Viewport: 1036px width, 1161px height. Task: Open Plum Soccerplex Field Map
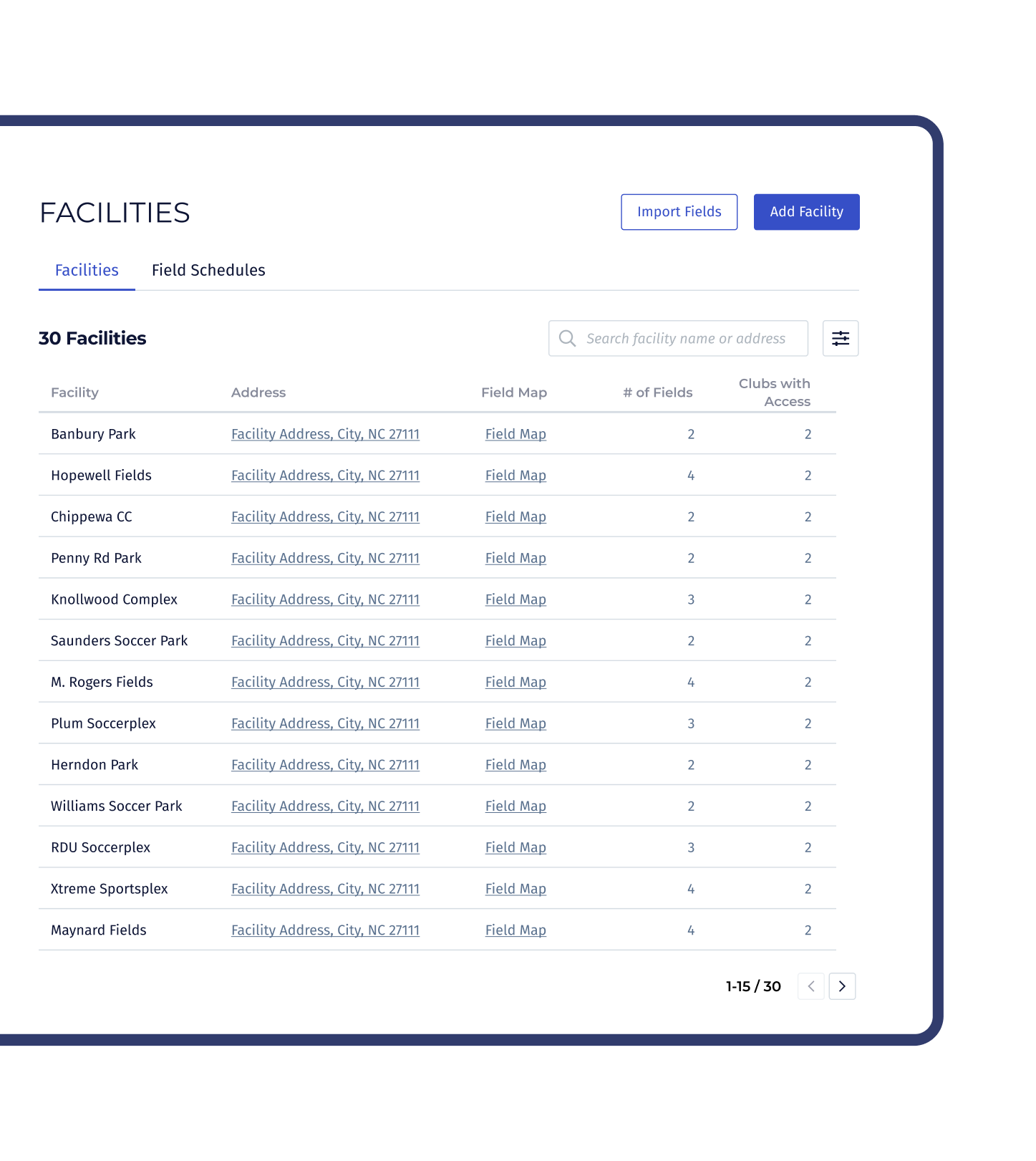pyautogui.click(x=515, y=723)
